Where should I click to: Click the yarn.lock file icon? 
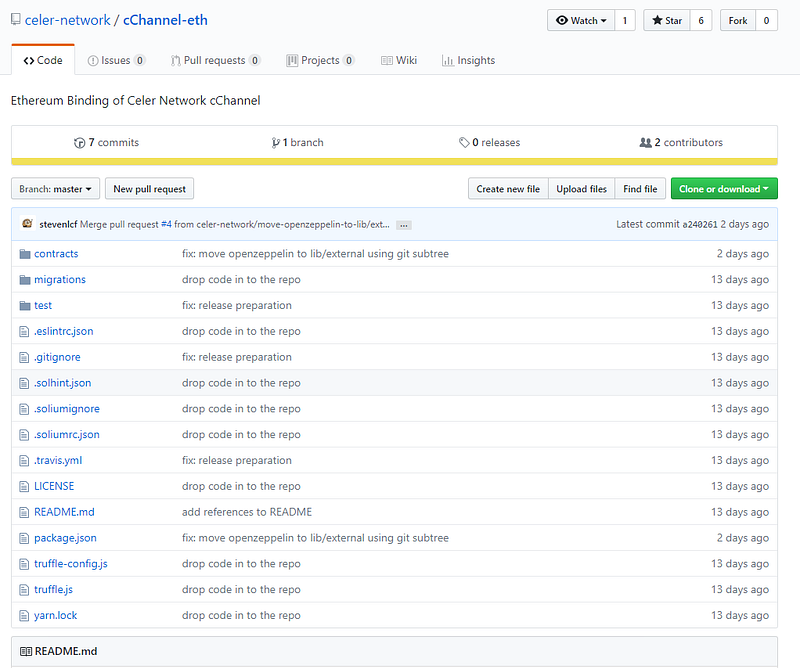[x=24, y=616]
